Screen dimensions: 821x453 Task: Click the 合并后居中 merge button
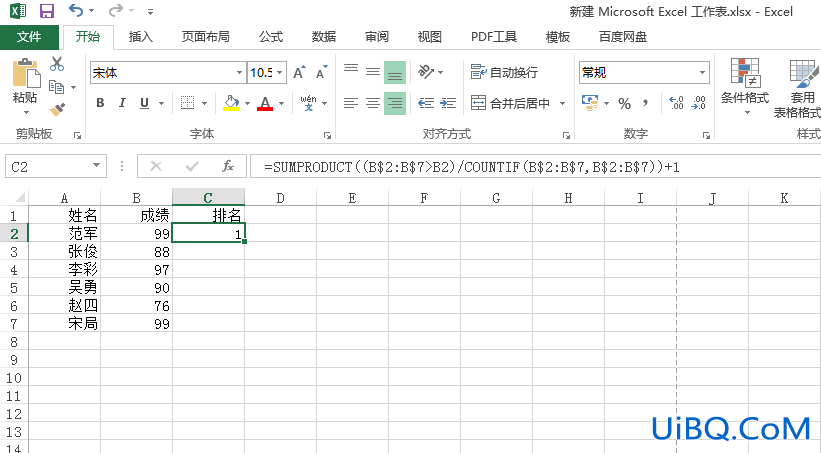[x=510, y=103]
